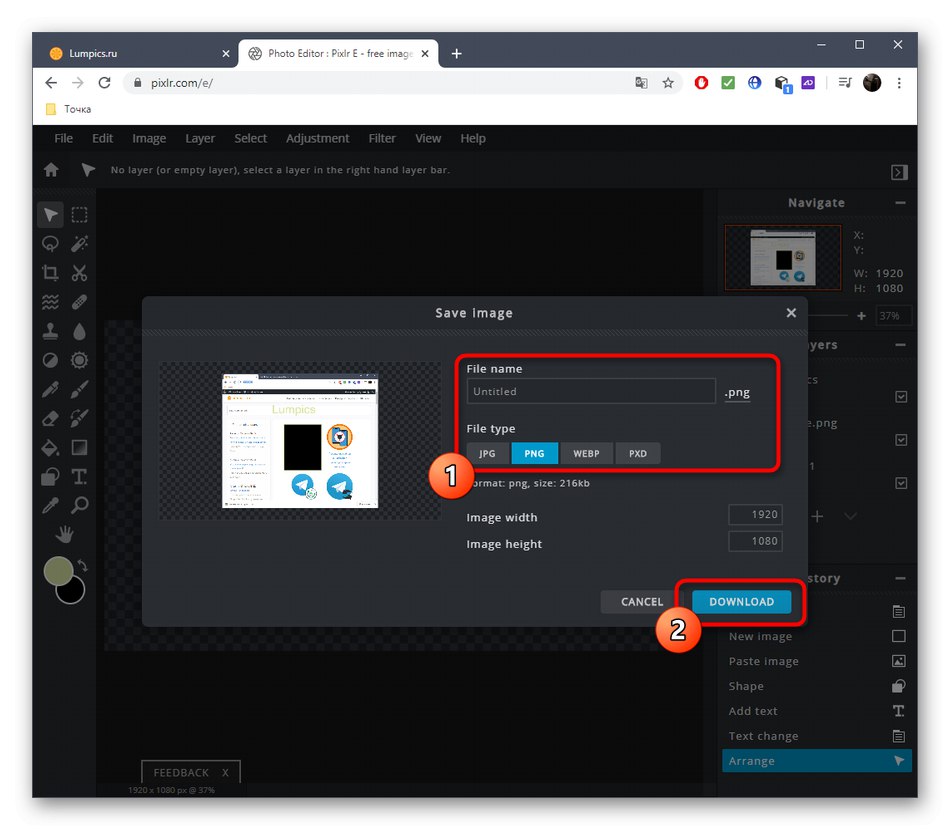Viewport: 950px width, 830px height.
Task: Select the Brush tool
Action: pyautogui.click(x=79, y=389)
